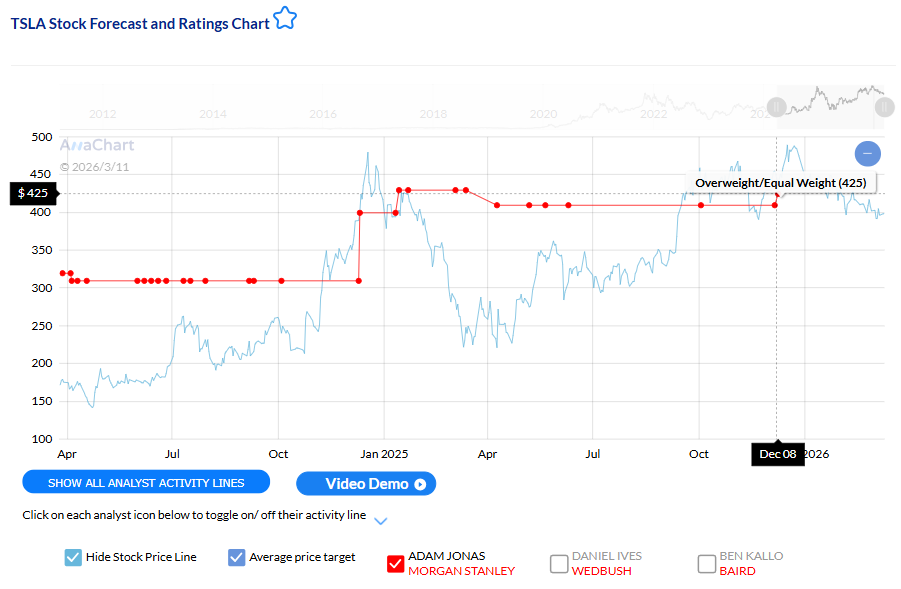Click the Dec 08 date marker label
The width and height of the screenshot is (901, 589).
point(777,454)
